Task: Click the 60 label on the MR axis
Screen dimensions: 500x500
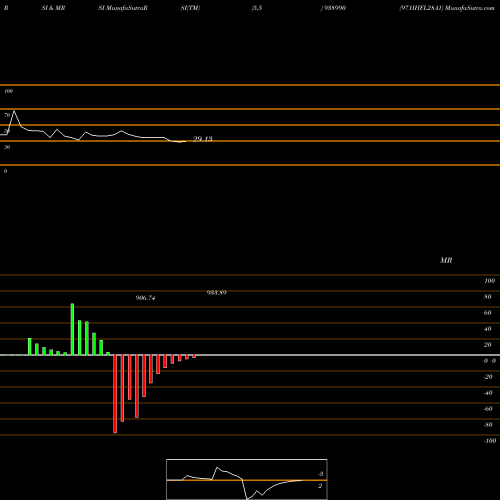Action: point(487,313)
